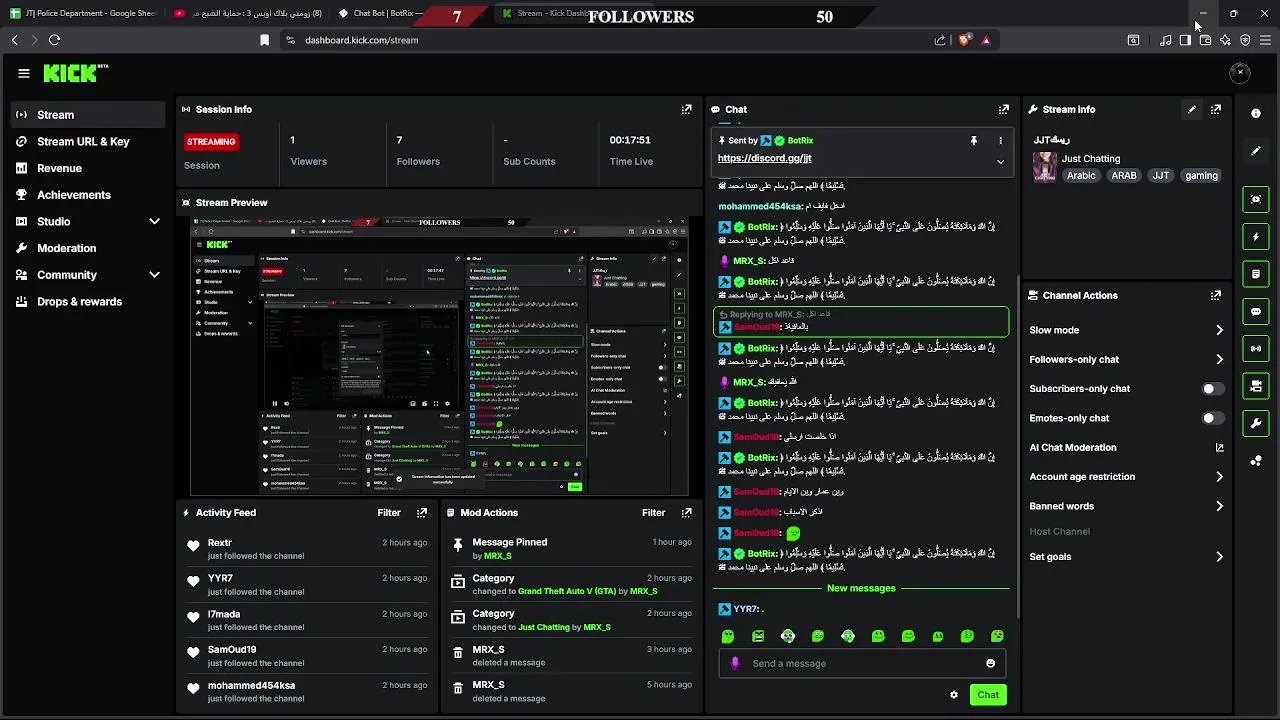
Task: Pop out the Stream Info panel
Action: (1215, 109)
